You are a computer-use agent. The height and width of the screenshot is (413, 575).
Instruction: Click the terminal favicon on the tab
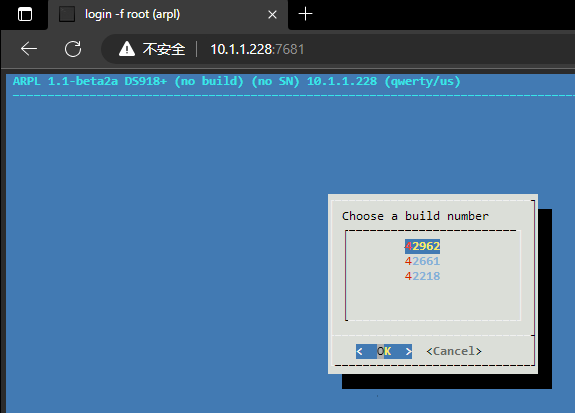[x=67, y=14]
